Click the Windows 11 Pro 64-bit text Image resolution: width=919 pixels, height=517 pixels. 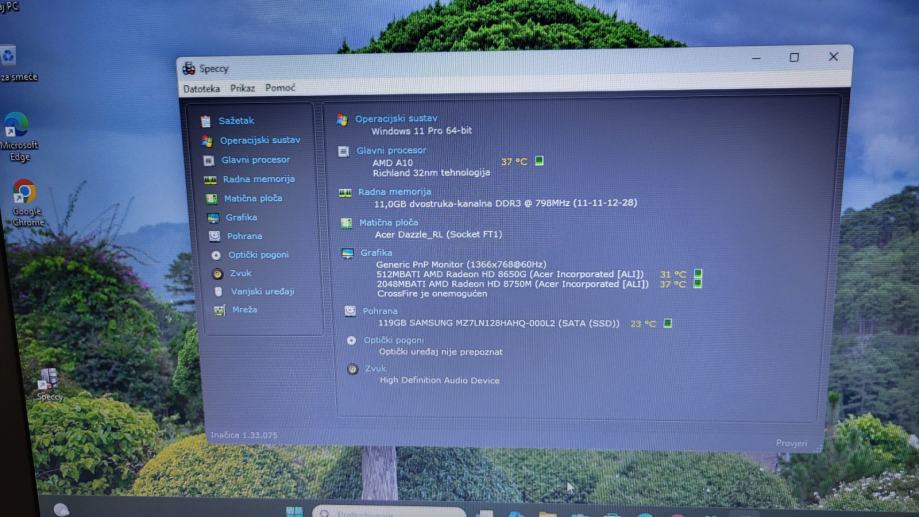click(421, 131)
